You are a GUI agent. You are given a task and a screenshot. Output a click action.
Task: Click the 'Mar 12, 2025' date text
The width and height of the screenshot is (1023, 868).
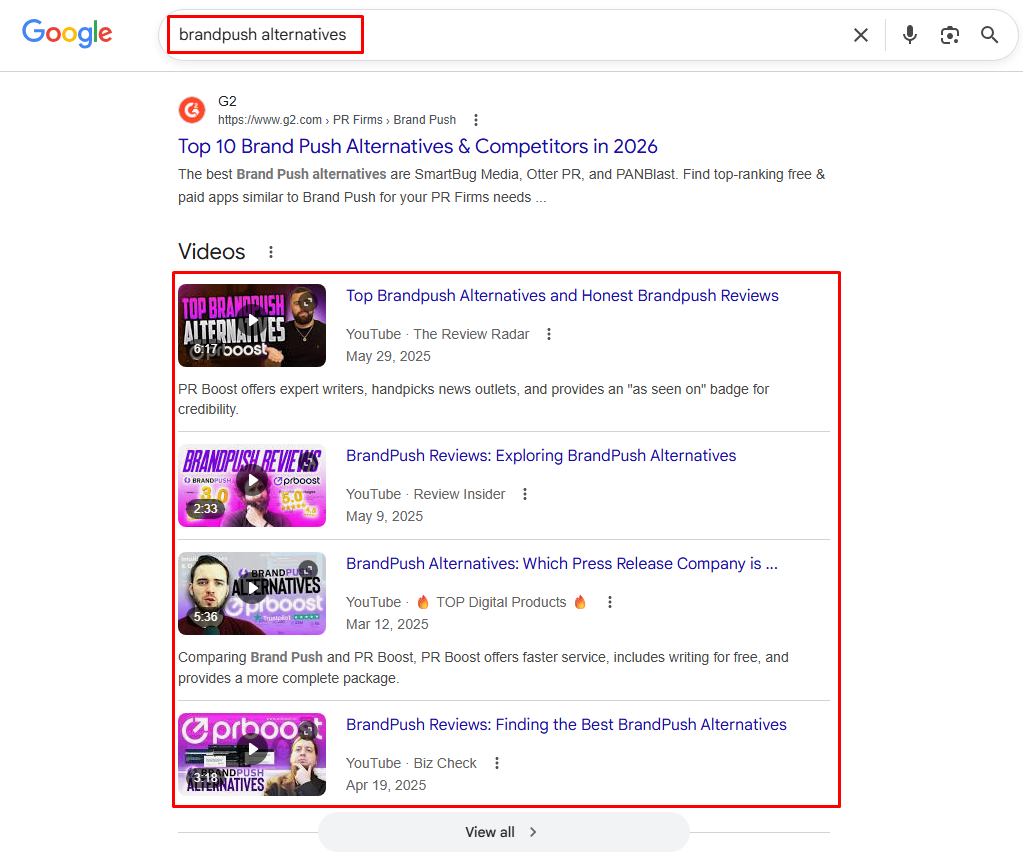coord(387,625)
